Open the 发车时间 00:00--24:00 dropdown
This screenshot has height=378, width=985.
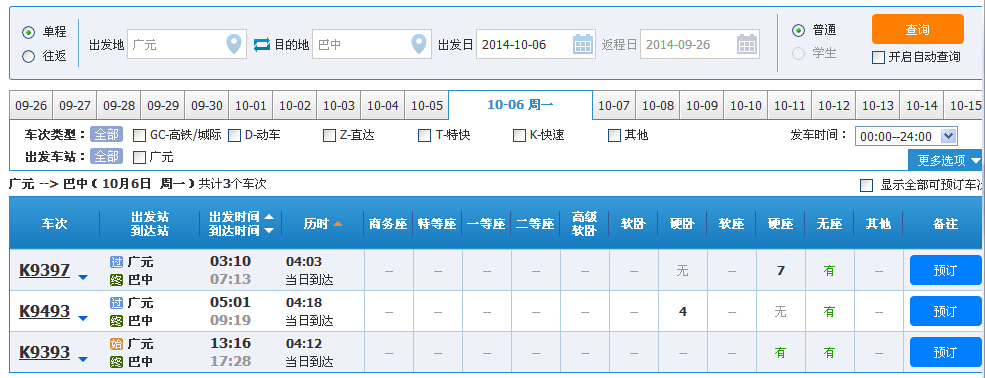click(x=906, y=136)
